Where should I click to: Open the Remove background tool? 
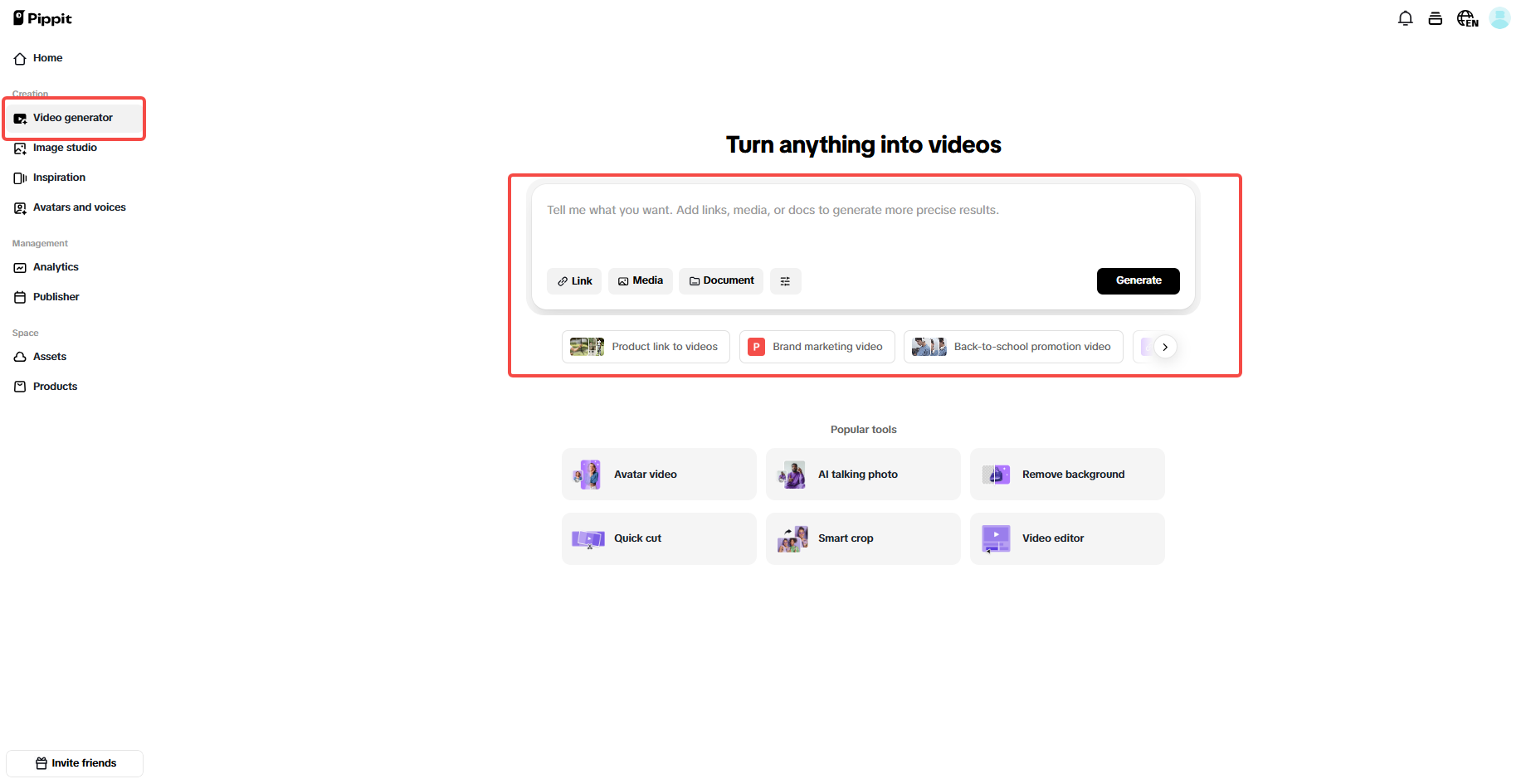[x=1067, y=475]
